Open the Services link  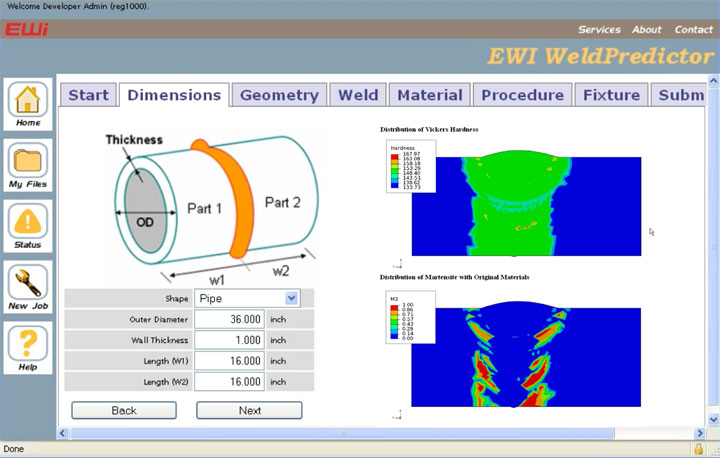pyautogui.click(x=599, y=29)
